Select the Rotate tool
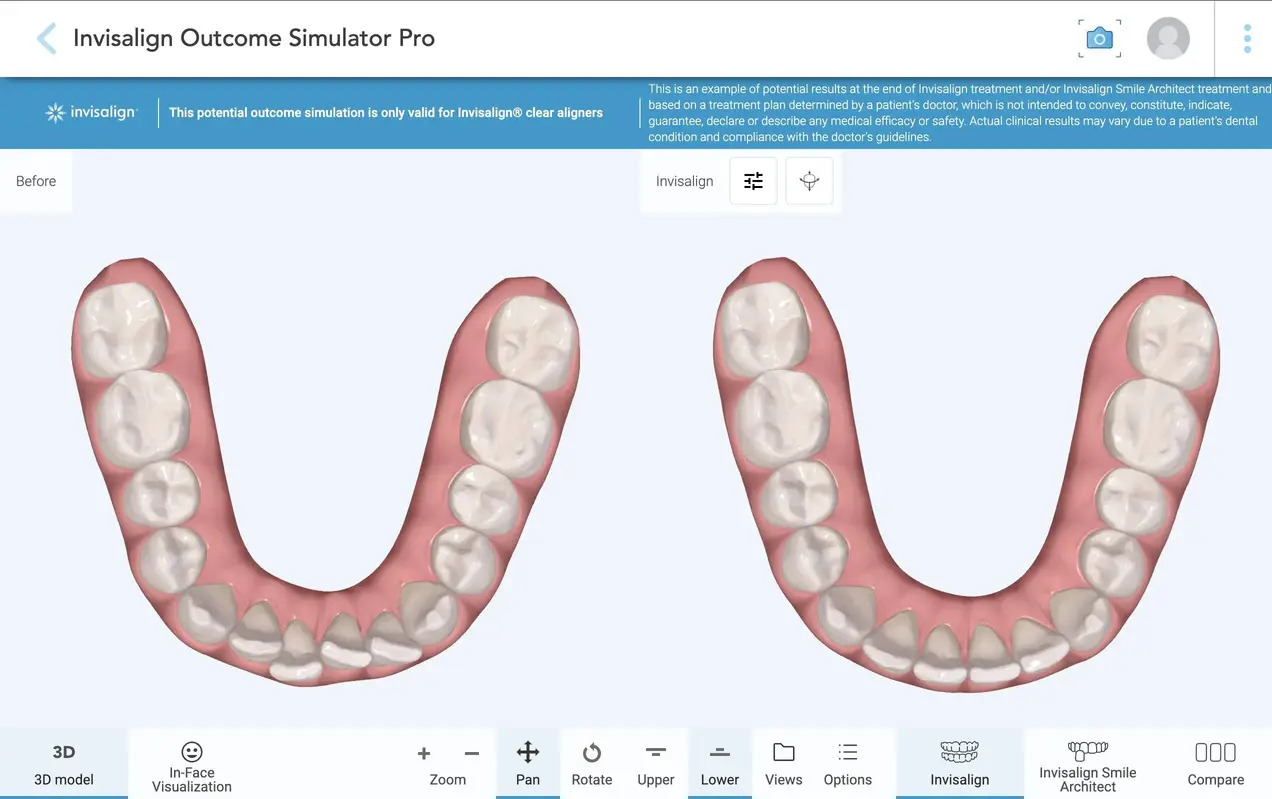This screenshot has width=1272, height=799. click(x=592, y=764)
